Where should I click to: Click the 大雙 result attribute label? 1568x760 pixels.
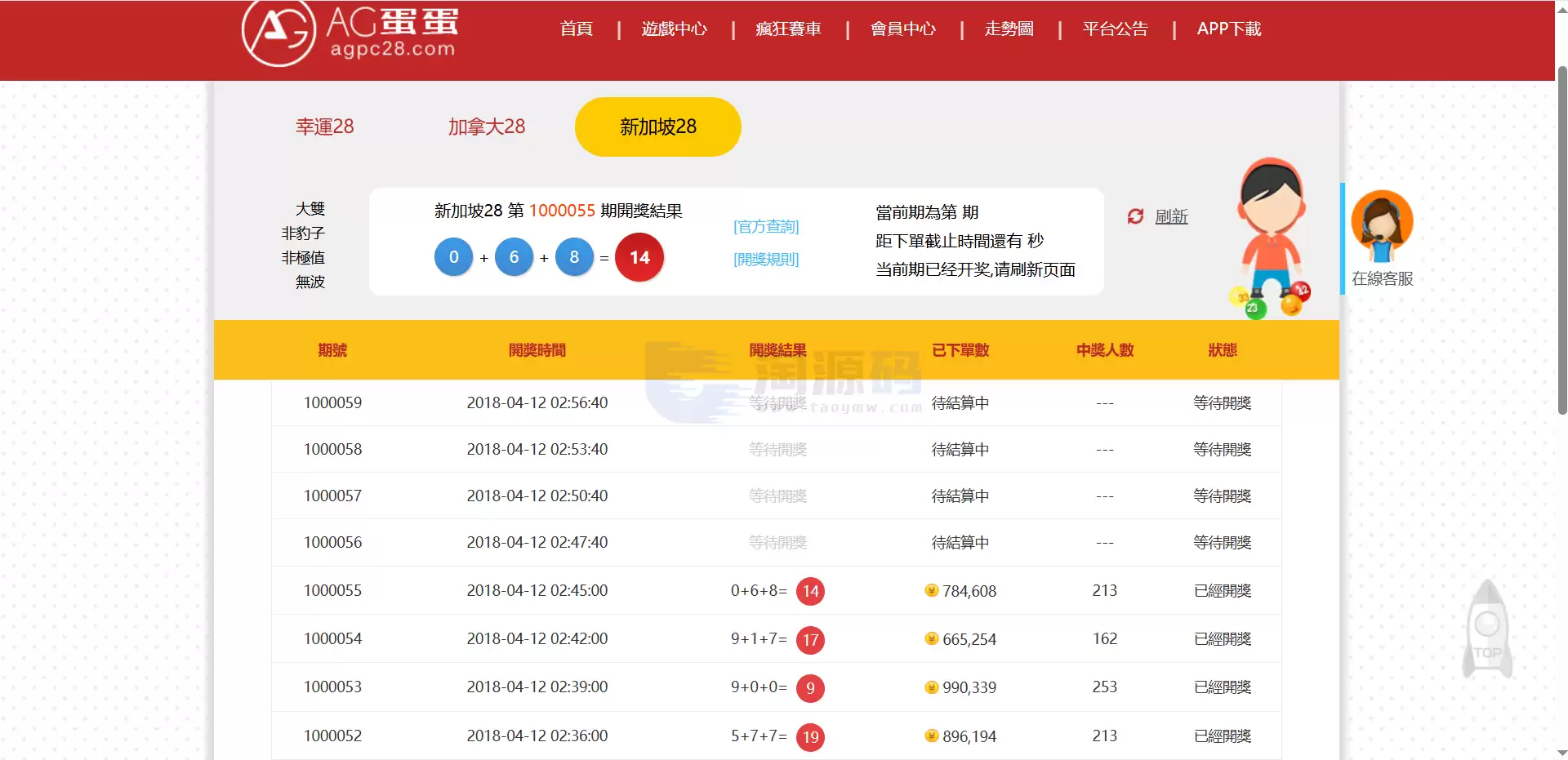(310, 208)
